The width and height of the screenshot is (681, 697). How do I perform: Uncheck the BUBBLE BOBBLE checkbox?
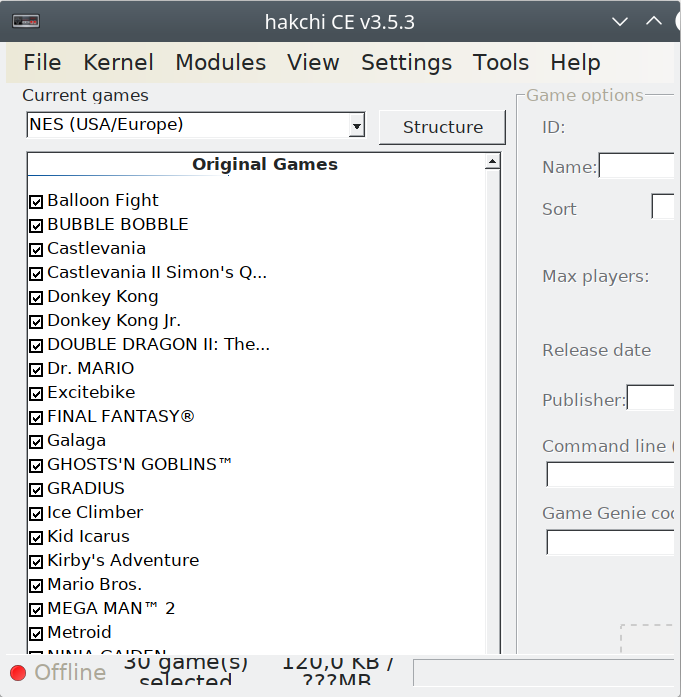pos(36,225)
